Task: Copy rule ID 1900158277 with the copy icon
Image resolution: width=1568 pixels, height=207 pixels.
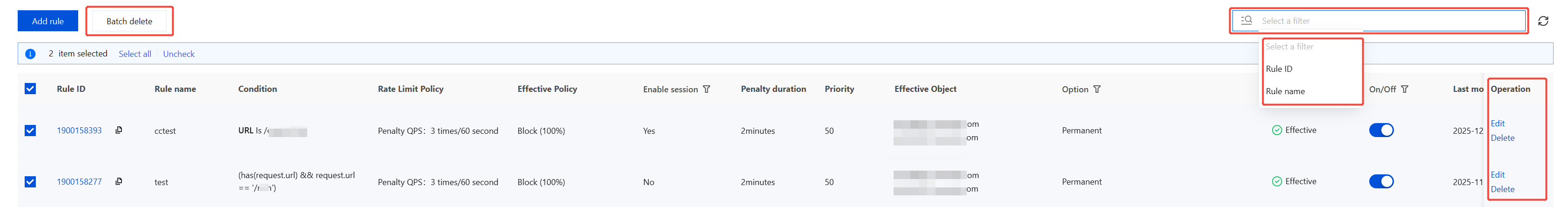Action: pyautogui.click(x=119, y=181)
